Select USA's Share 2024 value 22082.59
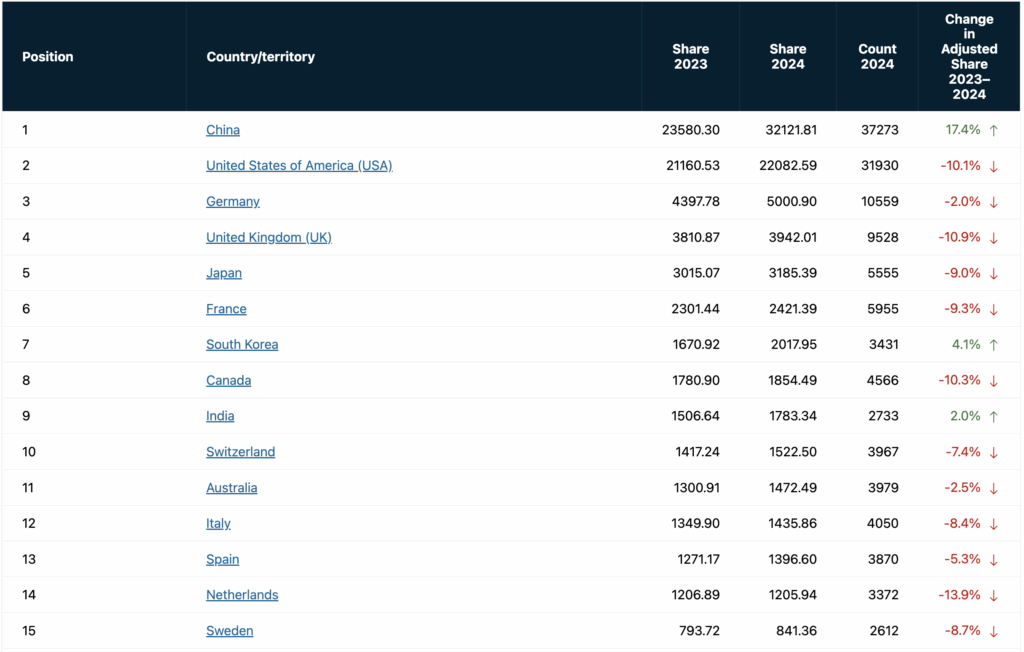1024x652 pixels. [x=788, y=166]
